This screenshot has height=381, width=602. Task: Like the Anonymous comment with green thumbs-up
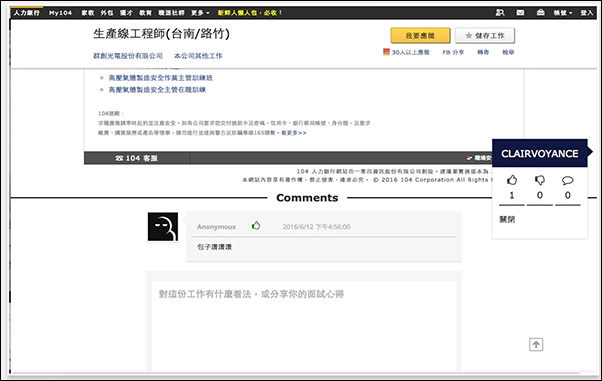click(256, 226)
